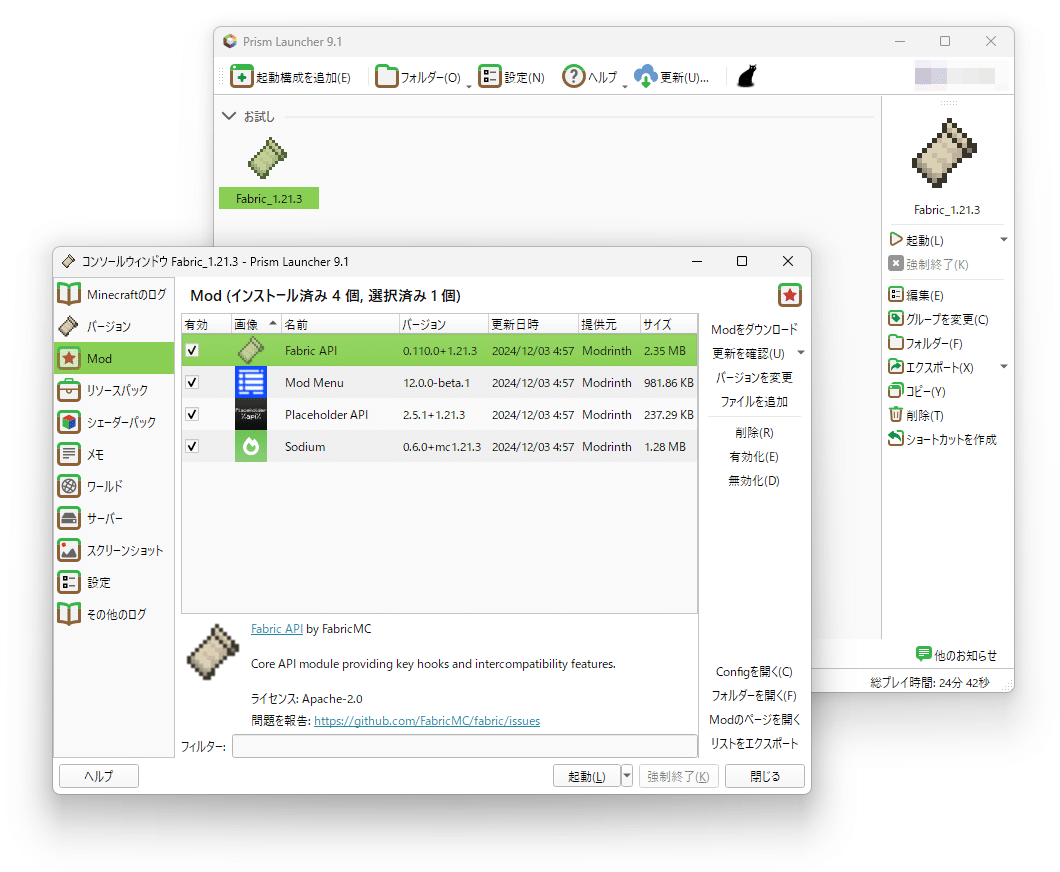This screenshot has height=872, width=1060.
Task: Toggle the Placeholder API enabled checkbox
Action: 193,414
